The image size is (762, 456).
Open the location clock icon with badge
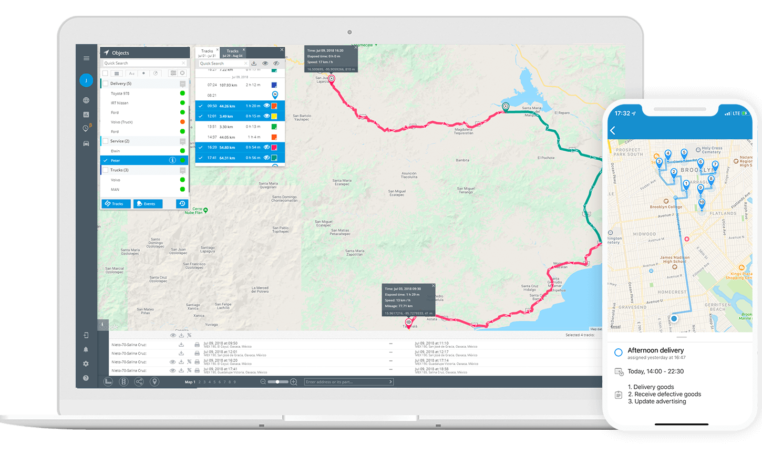[x=87, y=128]
